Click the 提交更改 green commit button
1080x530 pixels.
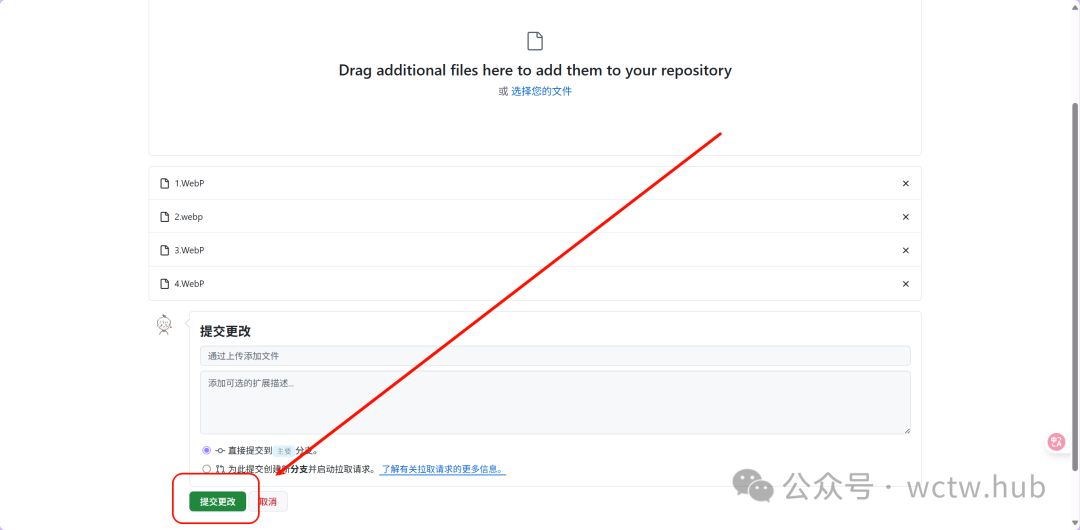[x=217, y=501]
